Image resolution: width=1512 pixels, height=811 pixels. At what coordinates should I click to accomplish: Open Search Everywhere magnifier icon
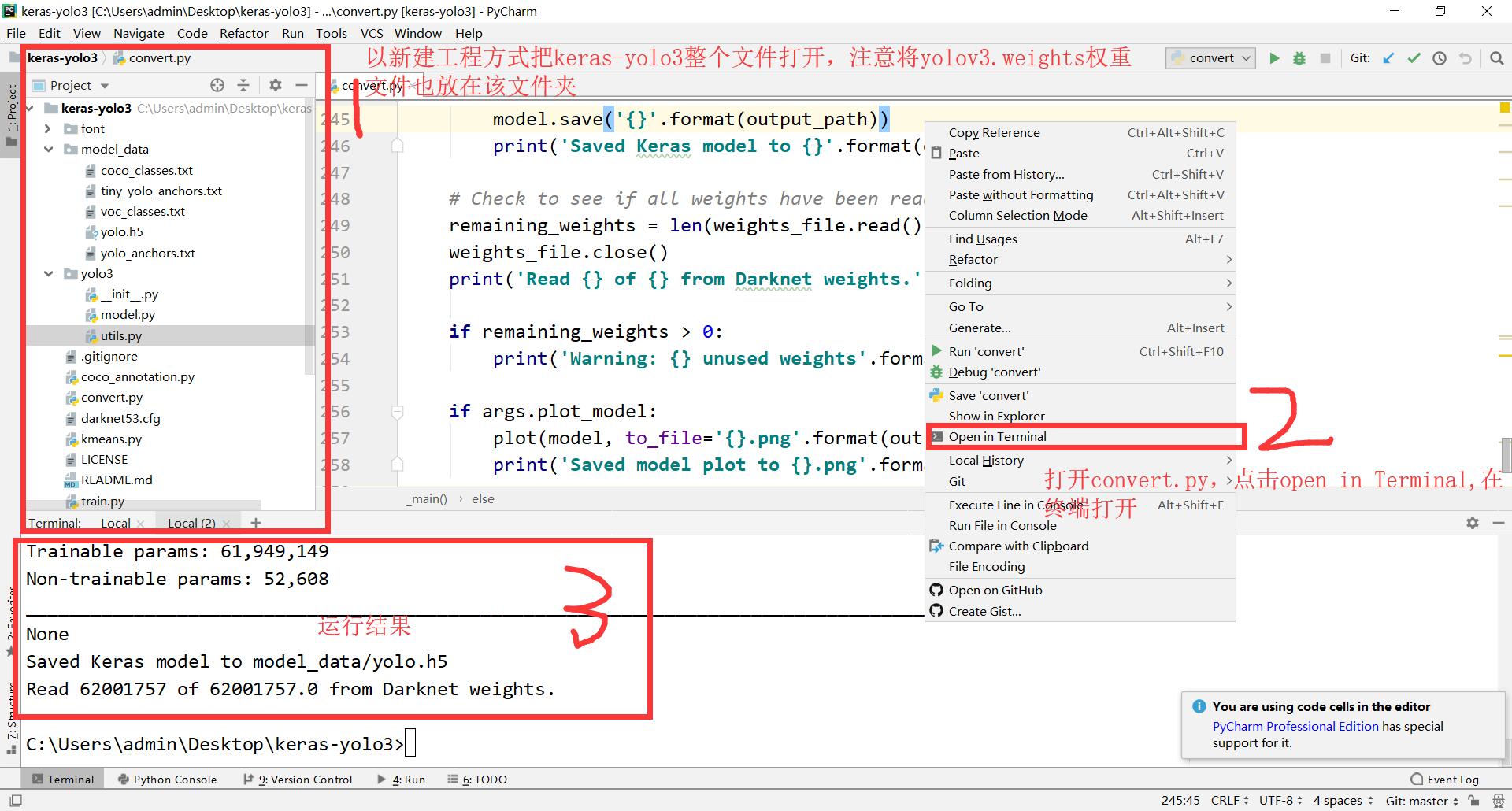pos(1496,58)
